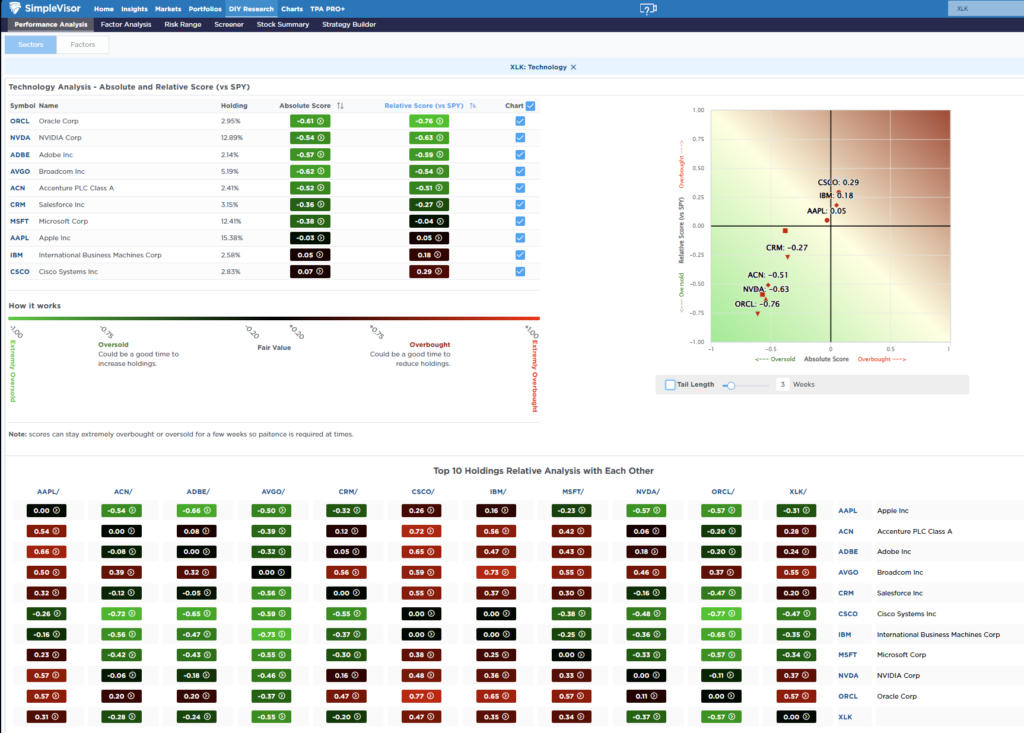Open the TPA PRO+ dropdown
This screenshot has width=1024, height=733.
click(x=330, y=8)
